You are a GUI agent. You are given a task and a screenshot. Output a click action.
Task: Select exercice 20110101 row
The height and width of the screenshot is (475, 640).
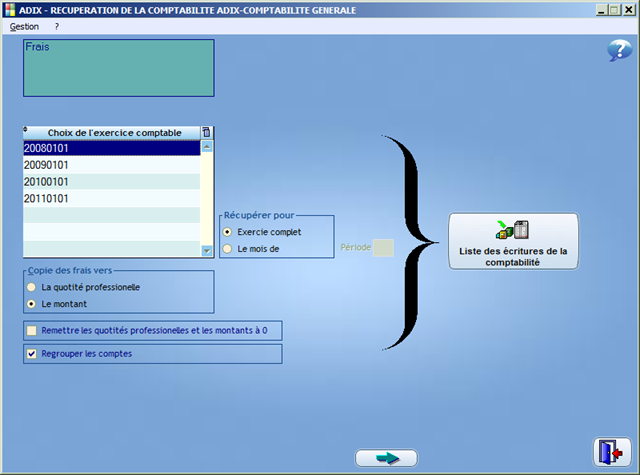(112, 198)
